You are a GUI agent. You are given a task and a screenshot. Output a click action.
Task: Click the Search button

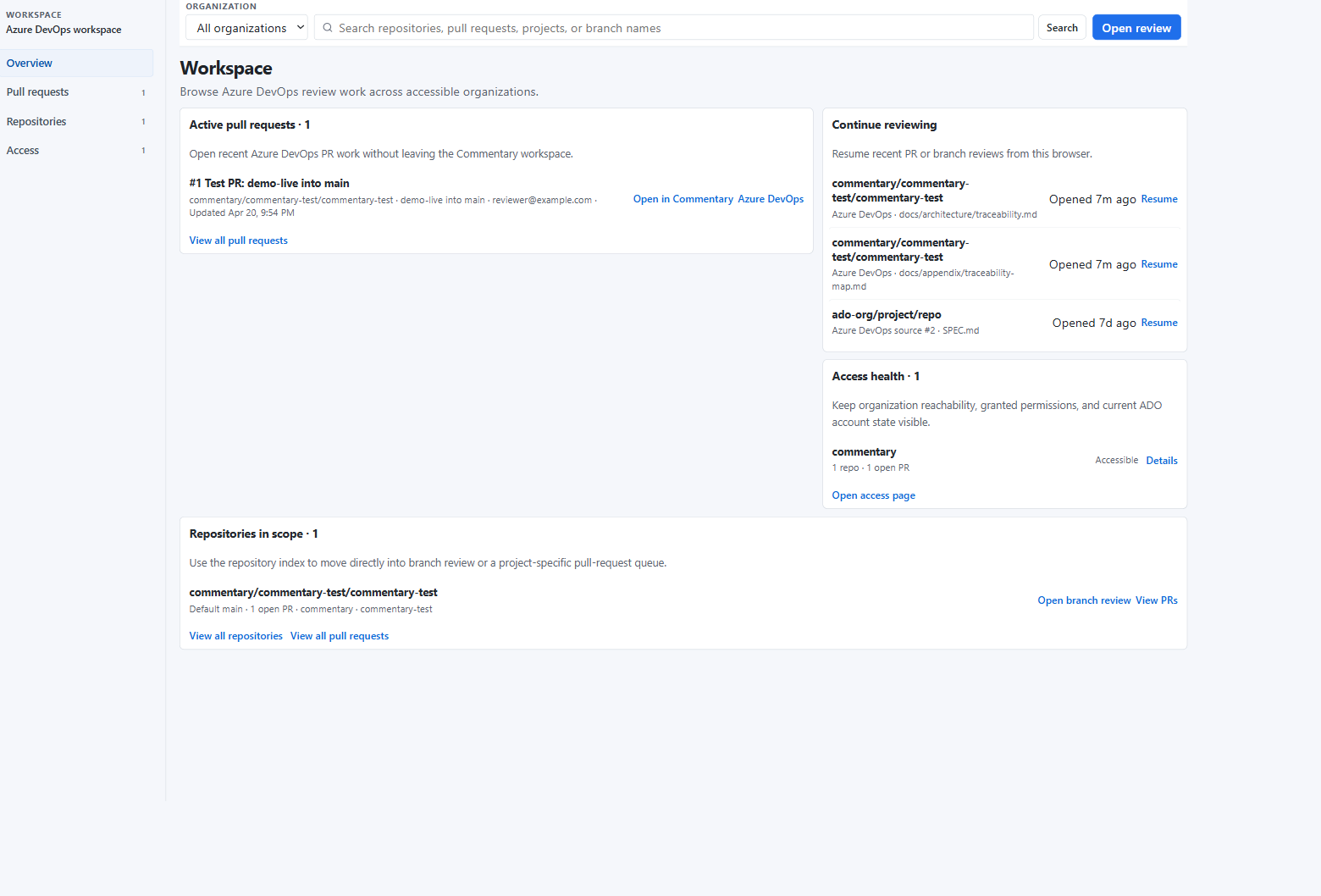(1062, 28)
